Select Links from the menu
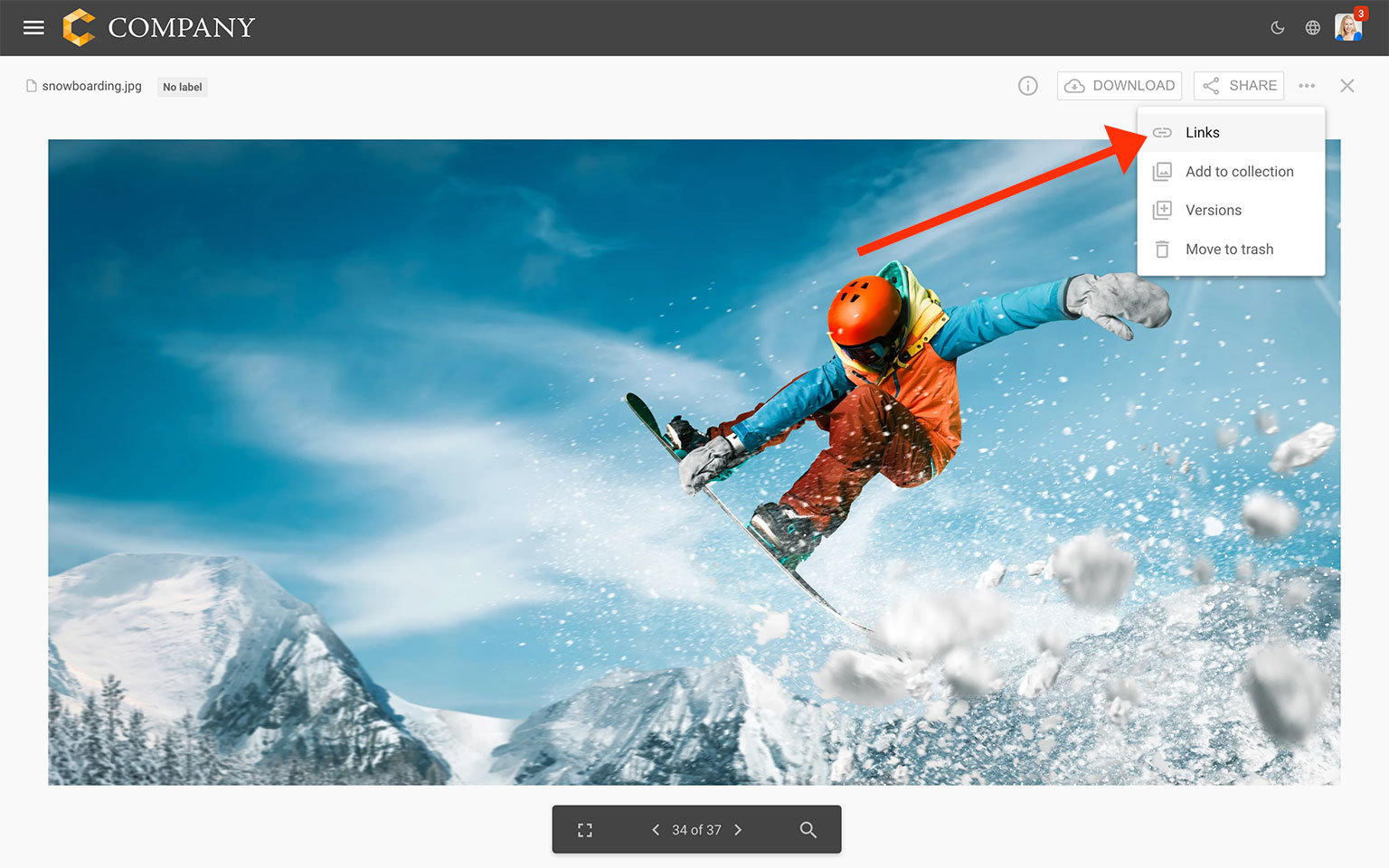 (x=1203, y=133)
